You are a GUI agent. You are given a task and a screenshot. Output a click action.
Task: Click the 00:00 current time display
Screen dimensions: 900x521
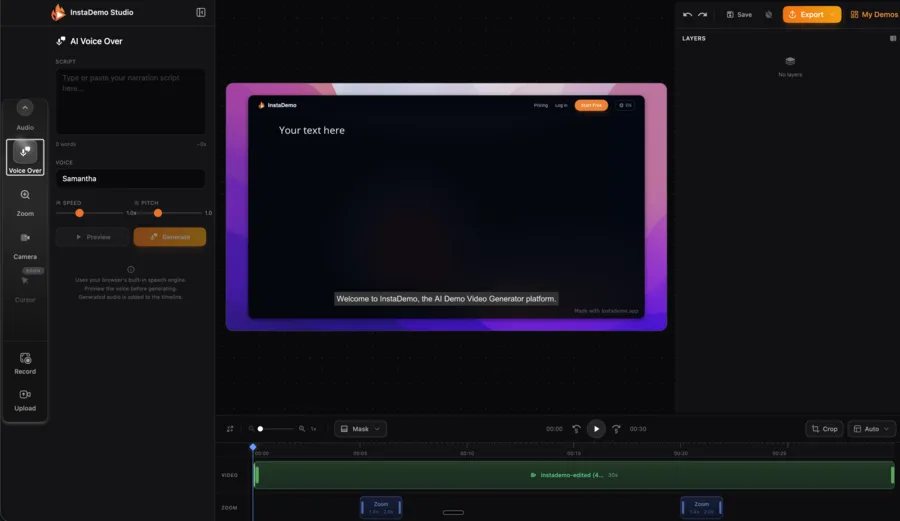[x=554, y=429]
